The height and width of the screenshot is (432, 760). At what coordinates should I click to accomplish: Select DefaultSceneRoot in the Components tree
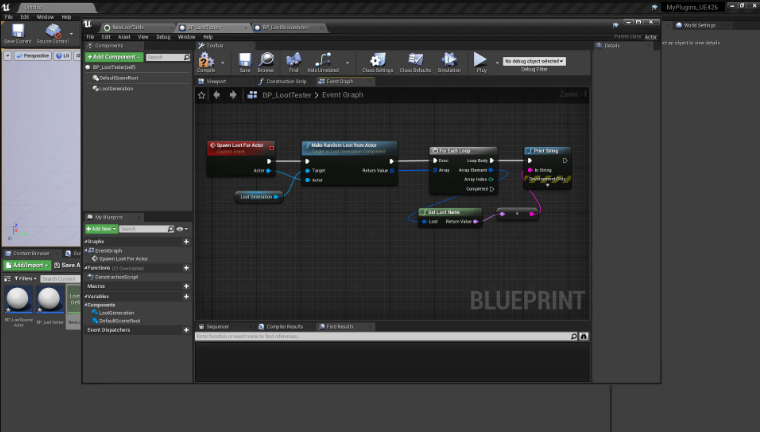(x=118, y=78)
